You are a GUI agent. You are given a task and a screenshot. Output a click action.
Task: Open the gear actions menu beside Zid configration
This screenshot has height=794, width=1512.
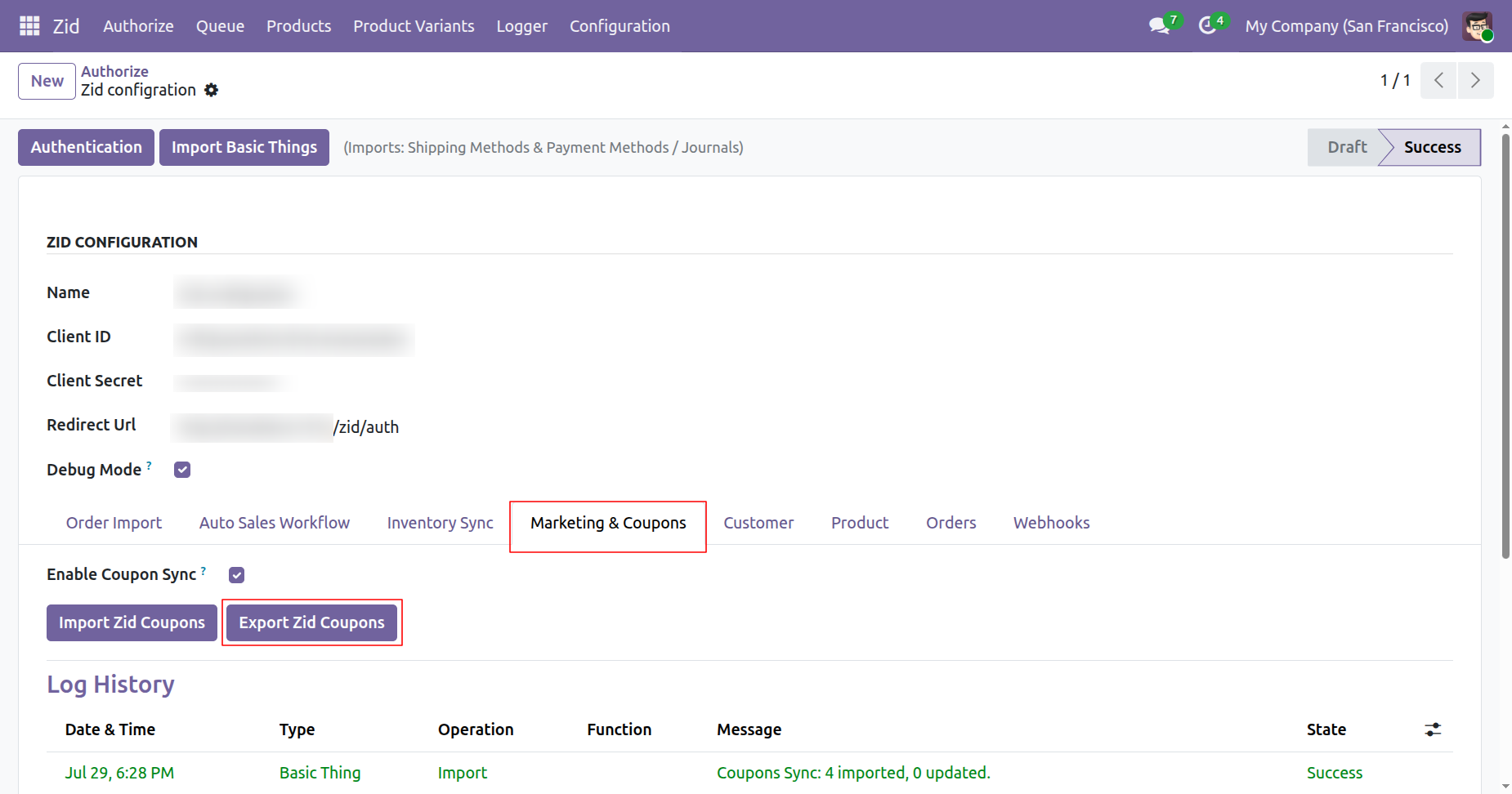pos(211,90)
